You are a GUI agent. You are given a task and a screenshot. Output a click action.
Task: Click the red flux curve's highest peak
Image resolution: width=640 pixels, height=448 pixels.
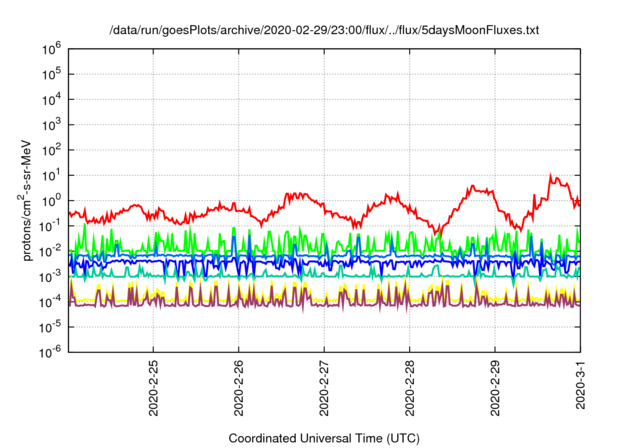(550, 175)
